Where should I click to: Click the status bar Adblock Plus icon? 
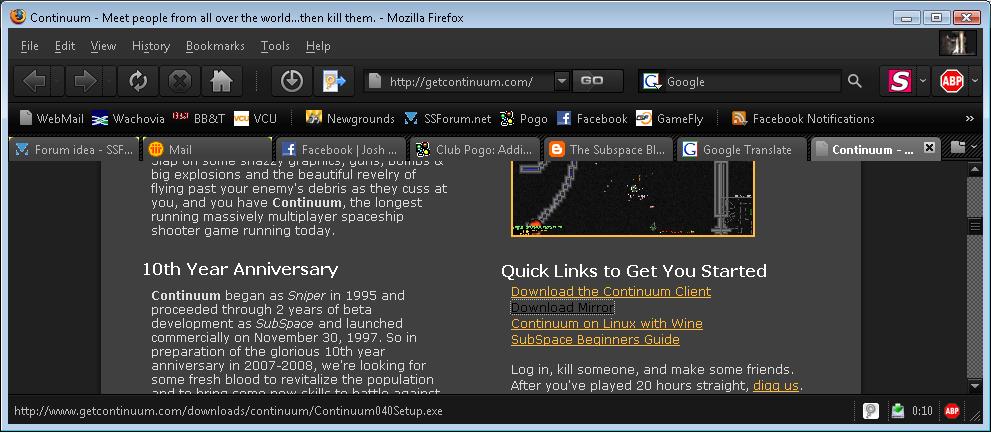(x=952, y=411)
